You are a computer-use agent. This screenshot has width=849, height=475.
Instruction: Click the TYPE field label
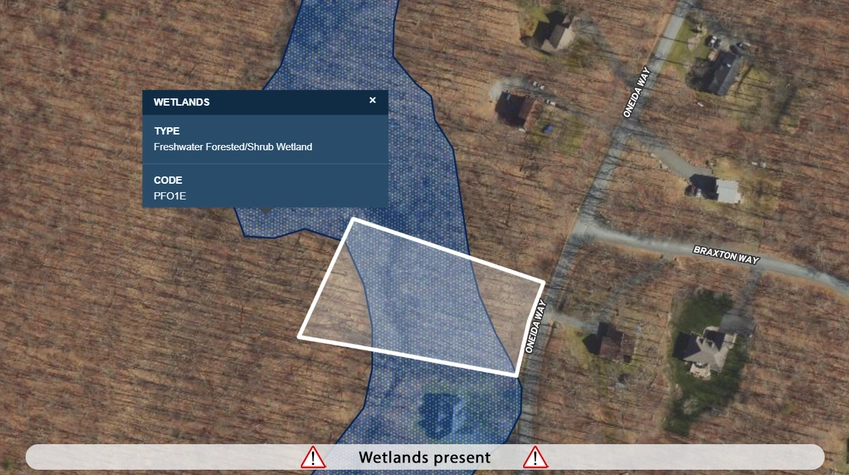[167, 131]
